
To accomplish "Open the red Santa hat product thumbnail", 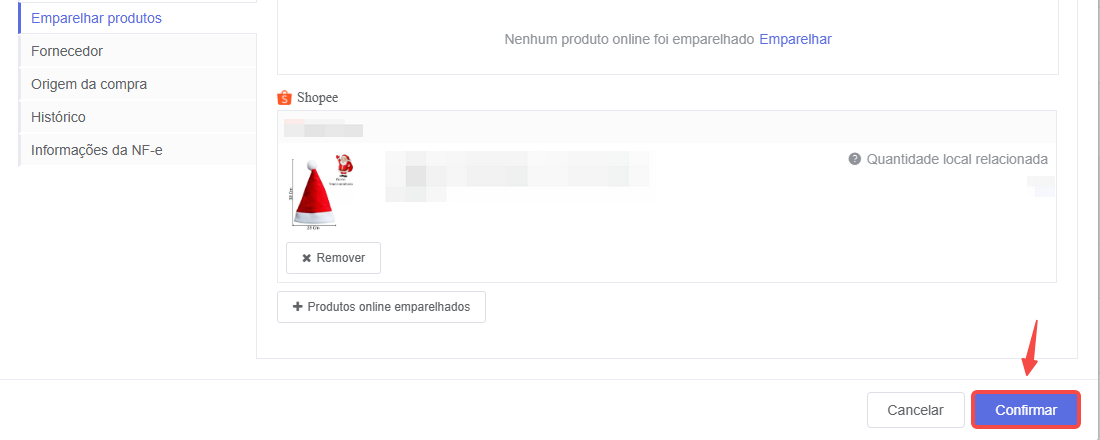I will 321,192.
